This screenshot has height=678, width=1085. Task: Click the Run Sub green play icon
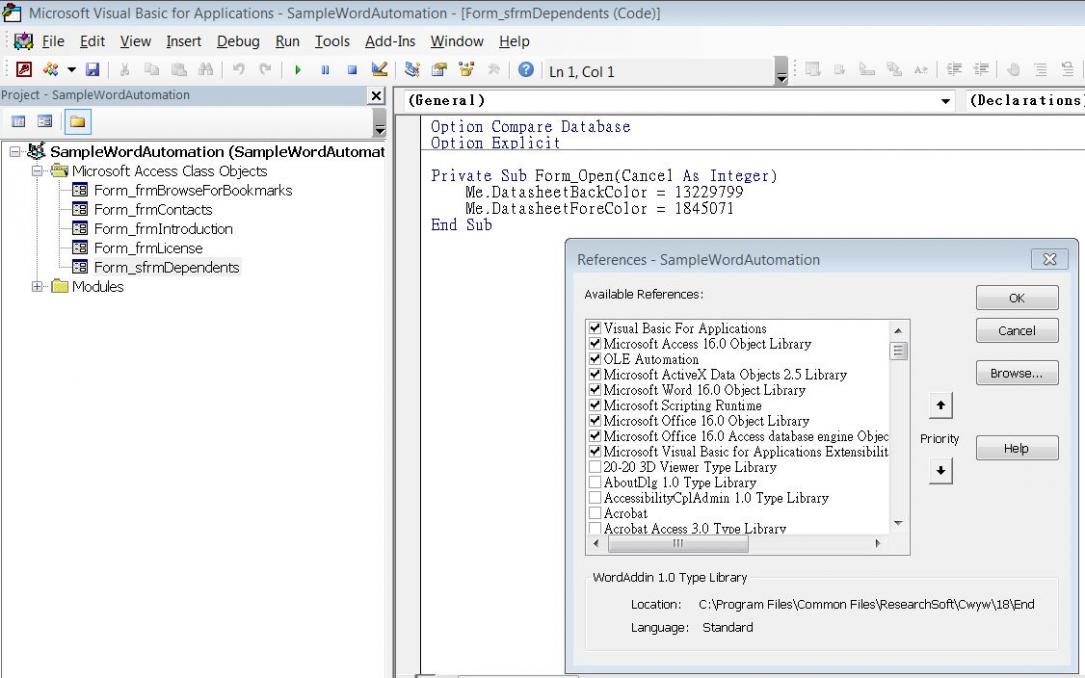pos(297,71)
